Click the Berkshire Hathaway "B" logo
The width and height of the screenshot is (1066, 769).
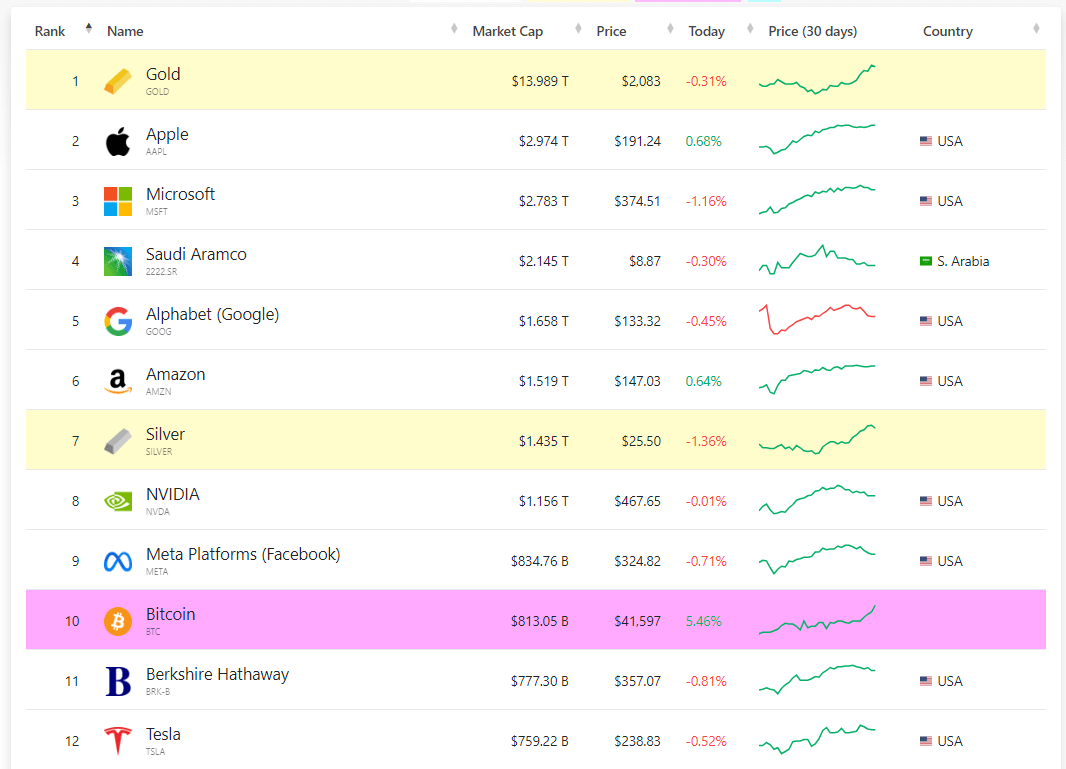[117, 680]
